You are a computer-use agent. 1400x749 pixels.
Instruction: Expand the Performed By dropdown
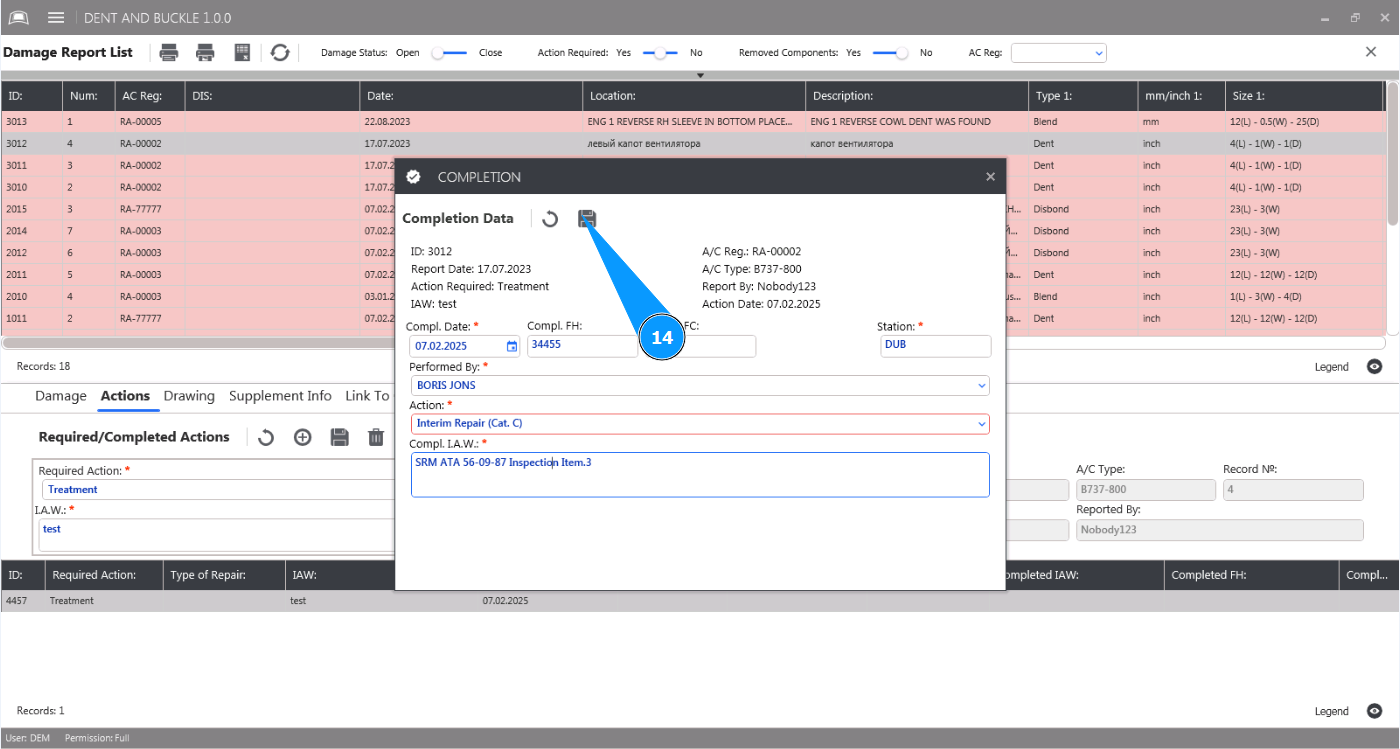pos(981,385)
